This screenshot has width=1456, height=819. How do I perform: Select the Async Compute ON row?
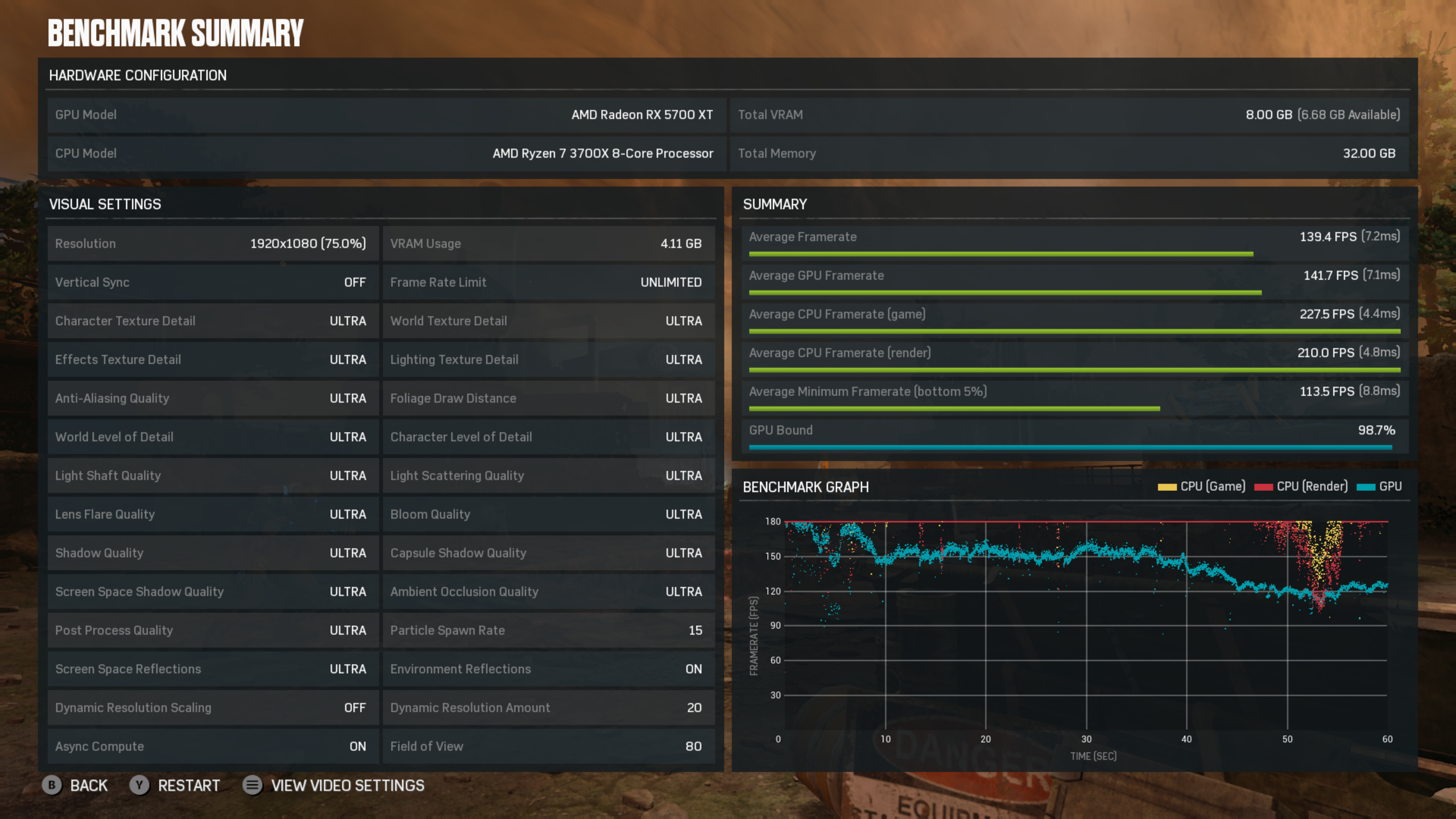click(x=213, y=746)
